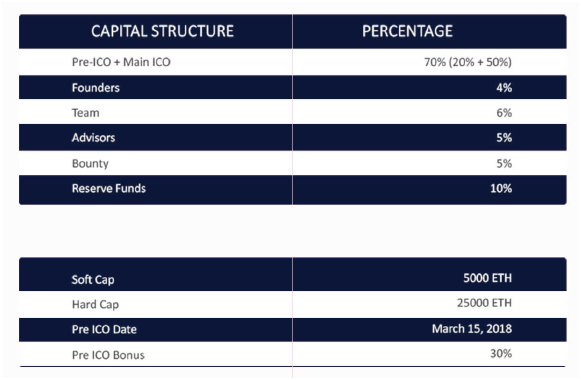
Task: Click the Founders 4% value
Action: [504, 88]
